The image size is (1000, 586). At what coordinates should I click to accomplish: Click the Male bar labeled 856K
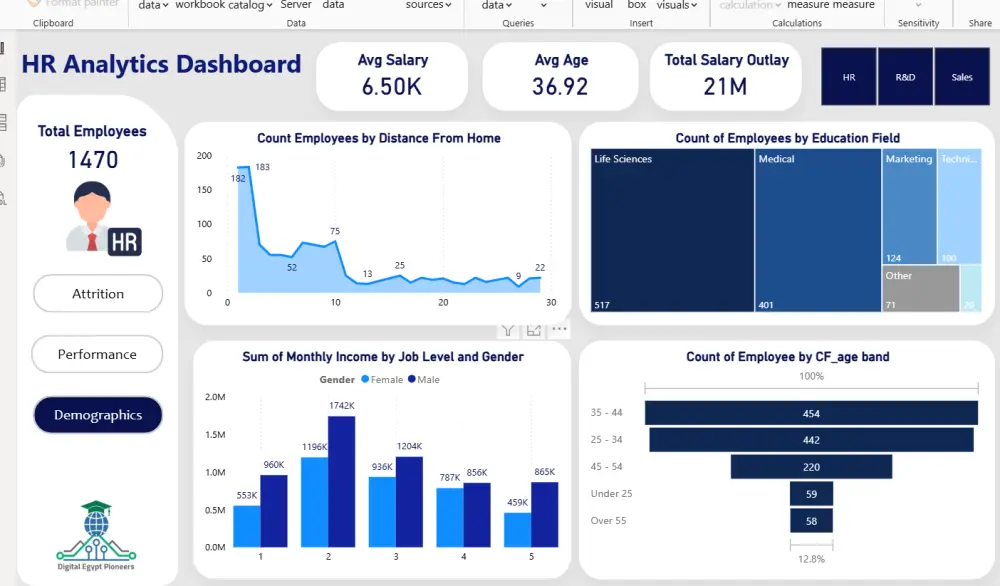(477, 515)
